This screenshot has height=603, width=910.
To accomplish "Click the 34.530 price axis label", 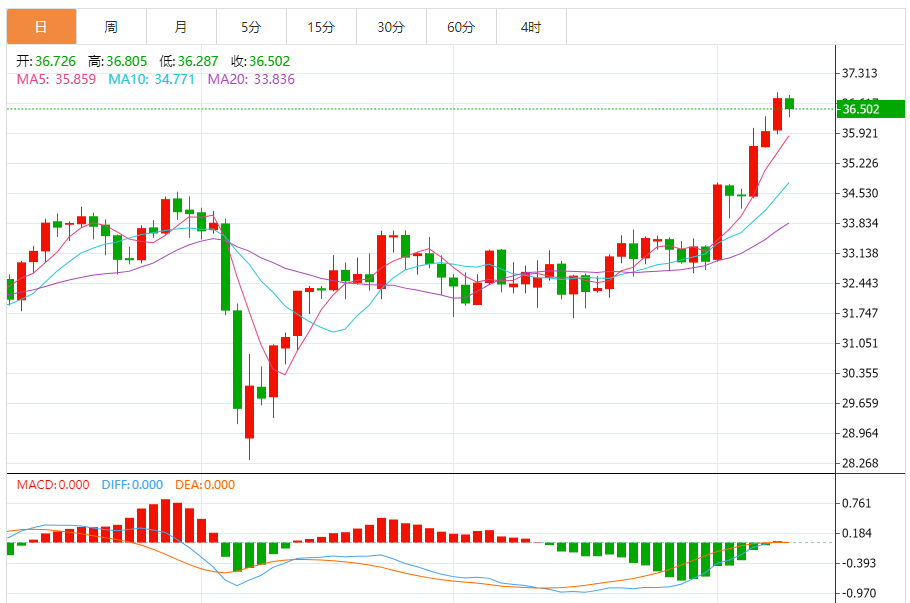I will (x=860, y=193).
